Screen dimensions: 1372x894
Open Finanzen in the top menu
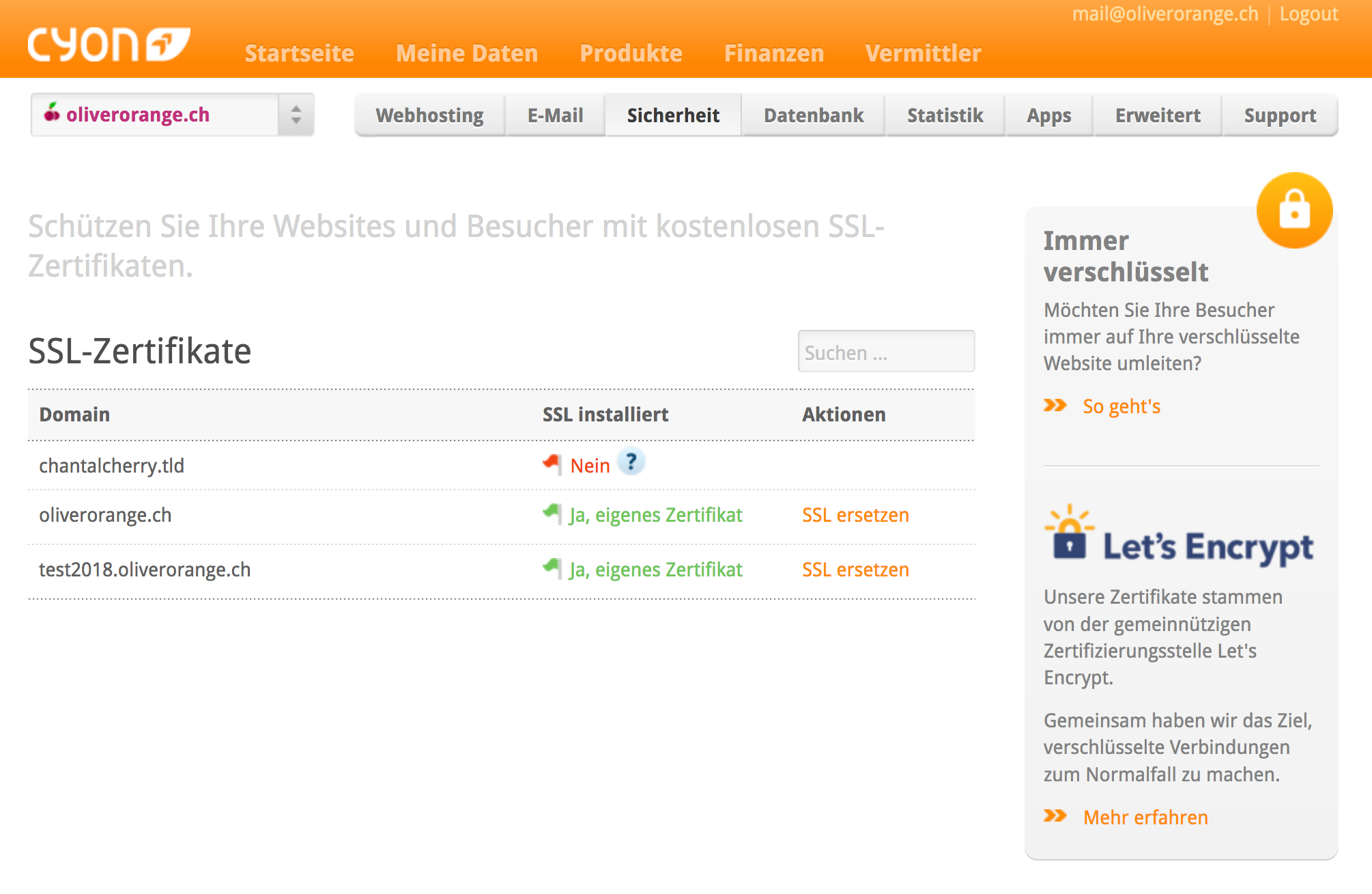(773, 53)
